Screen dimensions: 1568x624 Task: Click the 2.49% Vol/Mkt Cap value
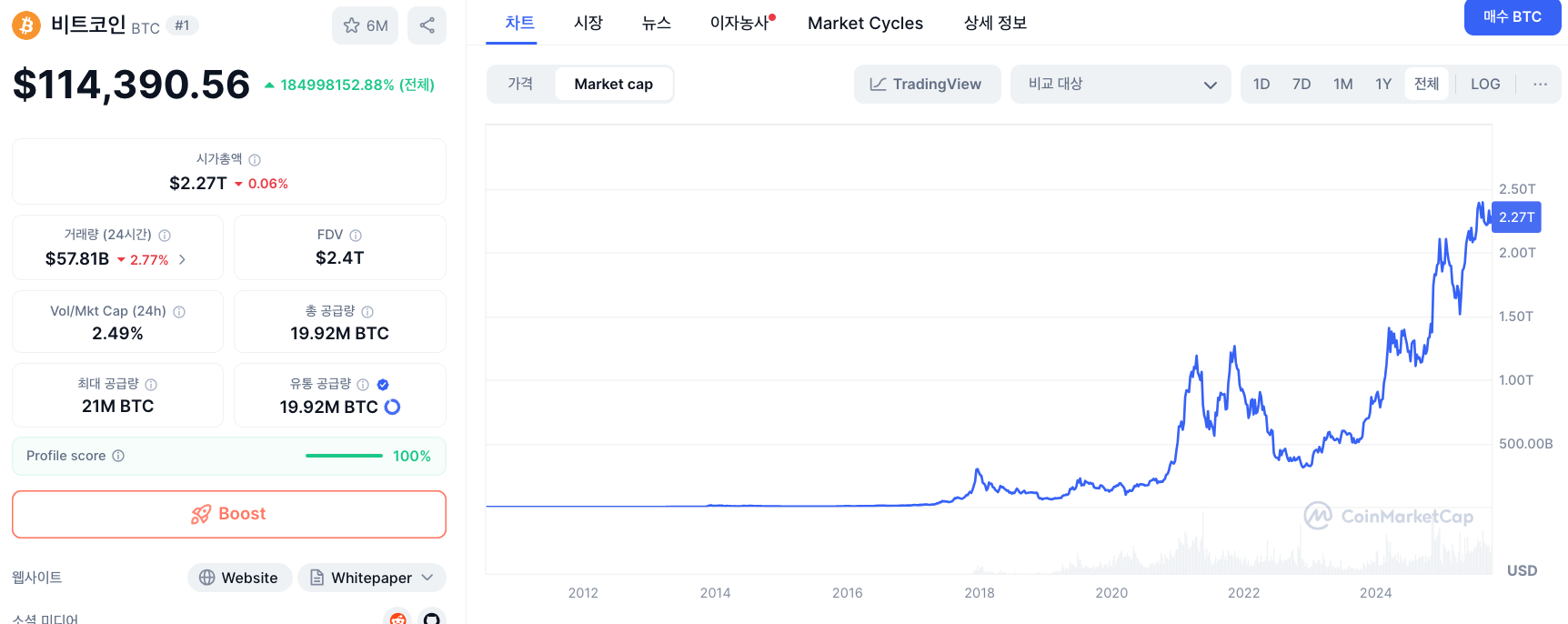point(117,334)
